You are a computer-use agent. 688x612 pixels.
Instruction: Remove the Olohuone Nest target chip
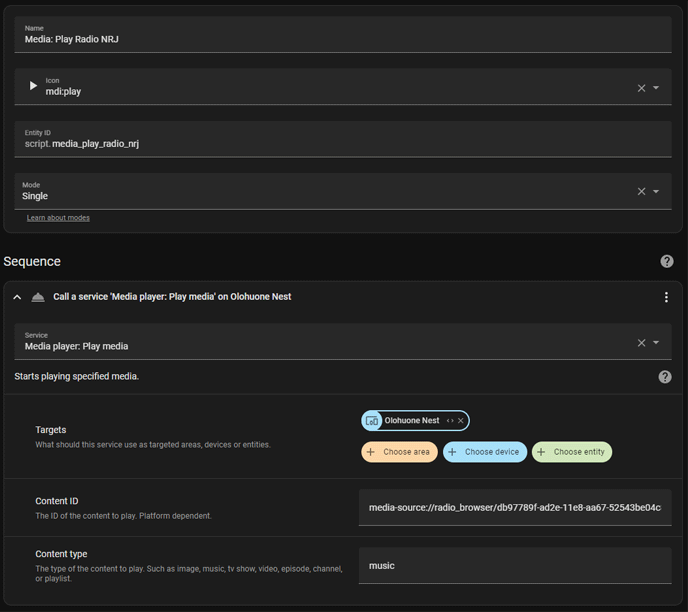(x=461, y=421)
